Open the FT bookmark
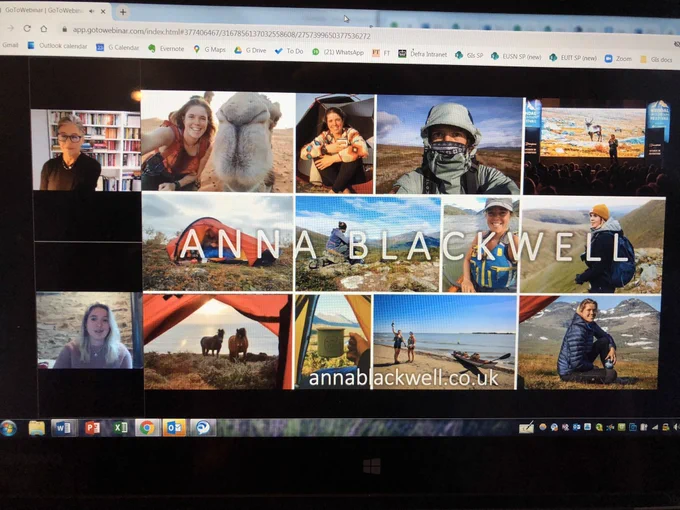Screen dimensions: 680x510 click(x=381, y=53)
